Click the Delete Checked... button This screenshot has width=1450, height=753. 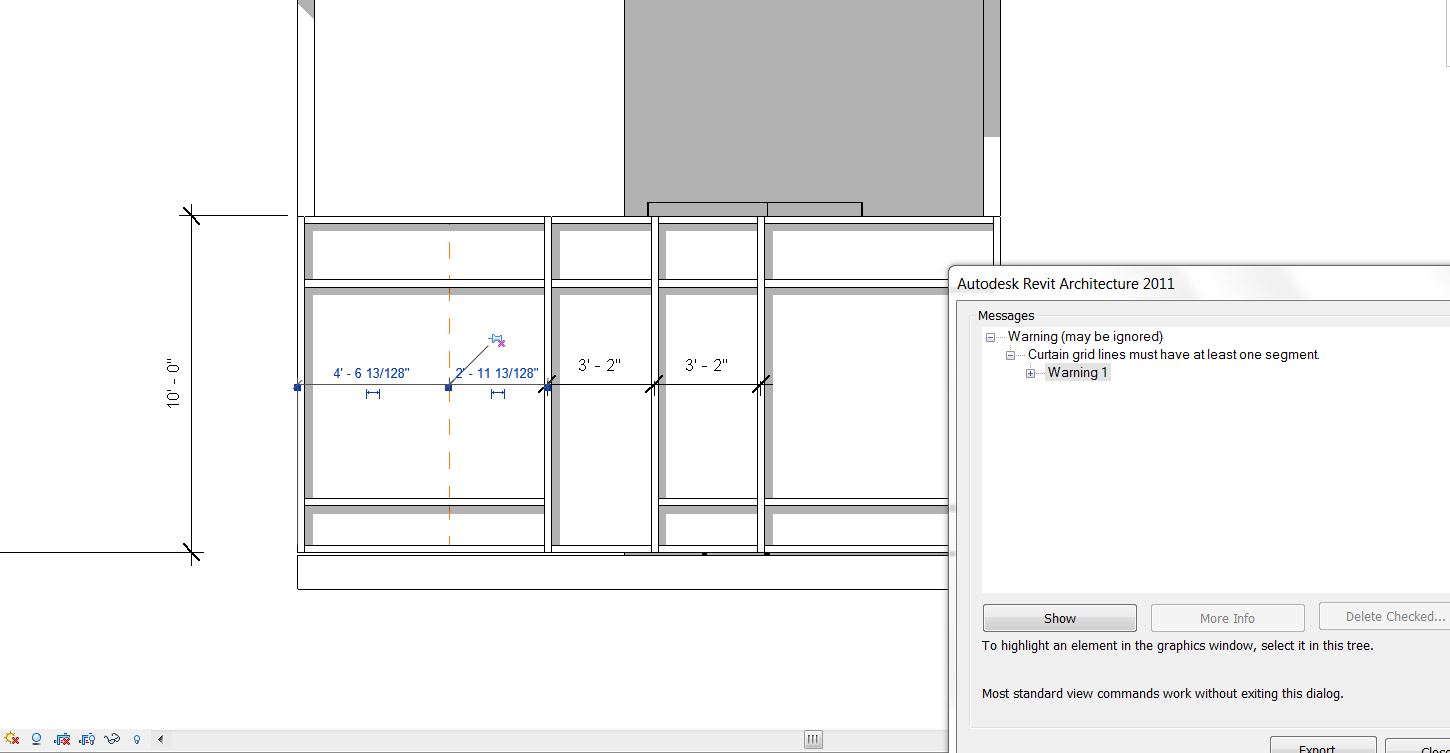click(1385, 617)
